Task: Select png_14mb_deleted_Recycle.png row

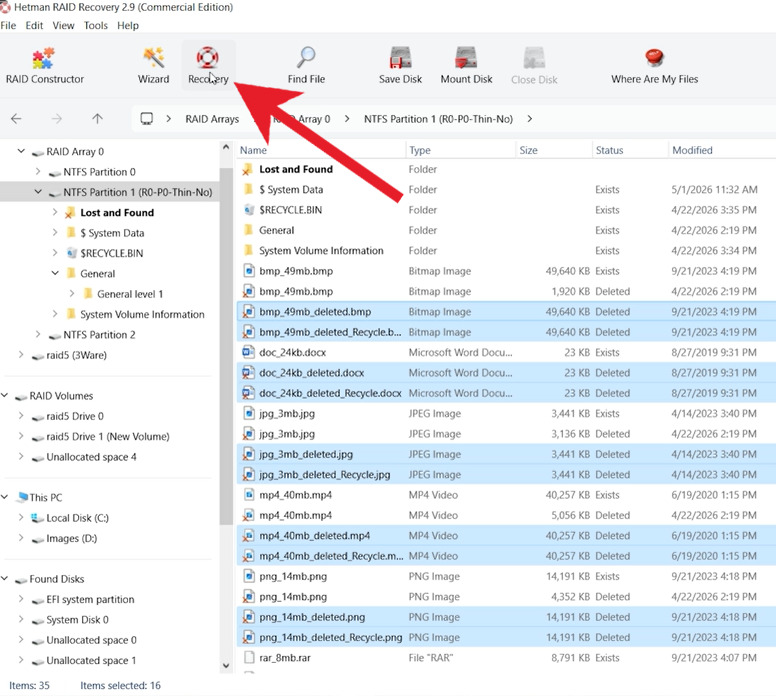Action: 506,638
